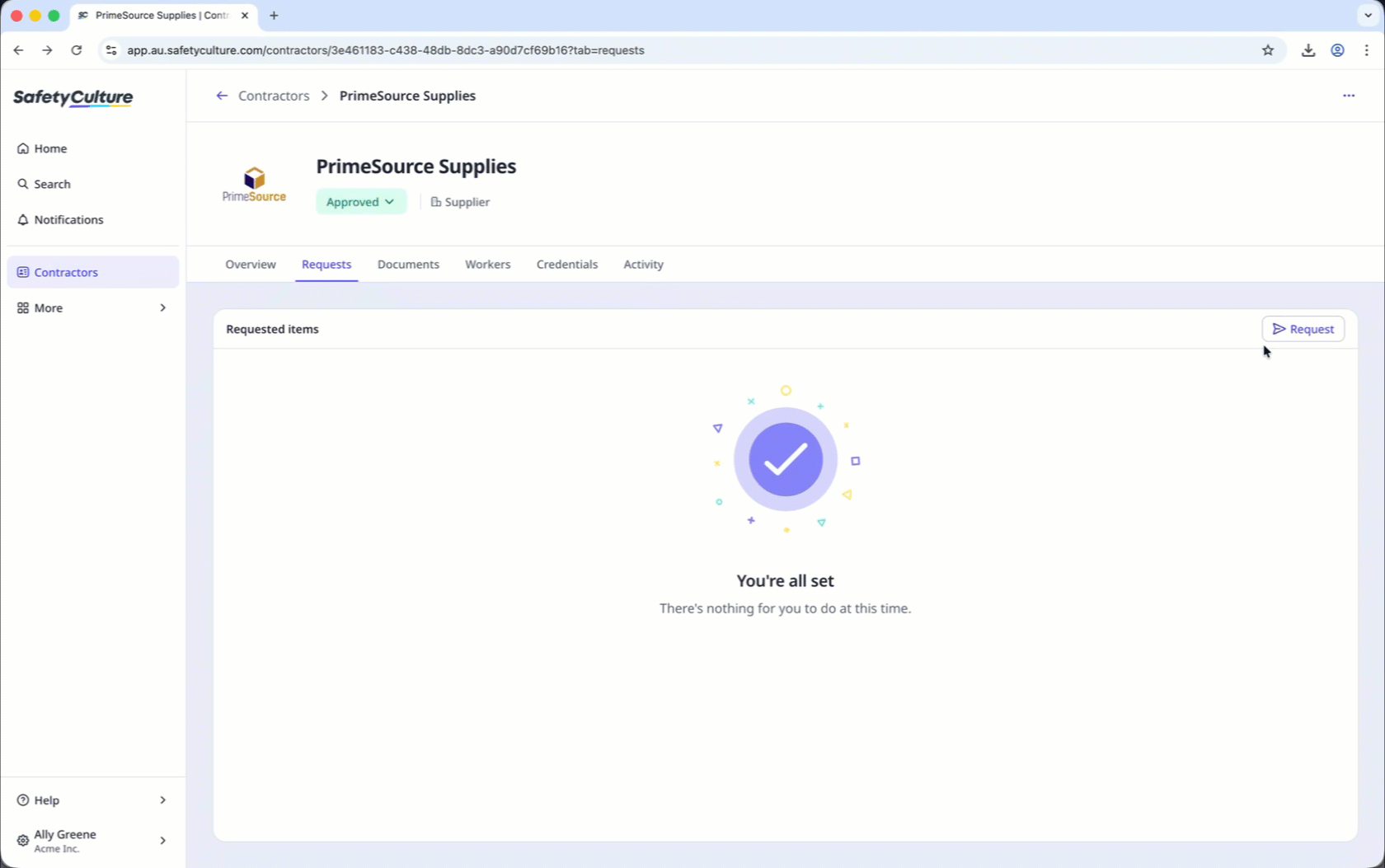Open the browser three-dot menu
This screenshot has height=868, width=1385.
(x=1367, y=50)
